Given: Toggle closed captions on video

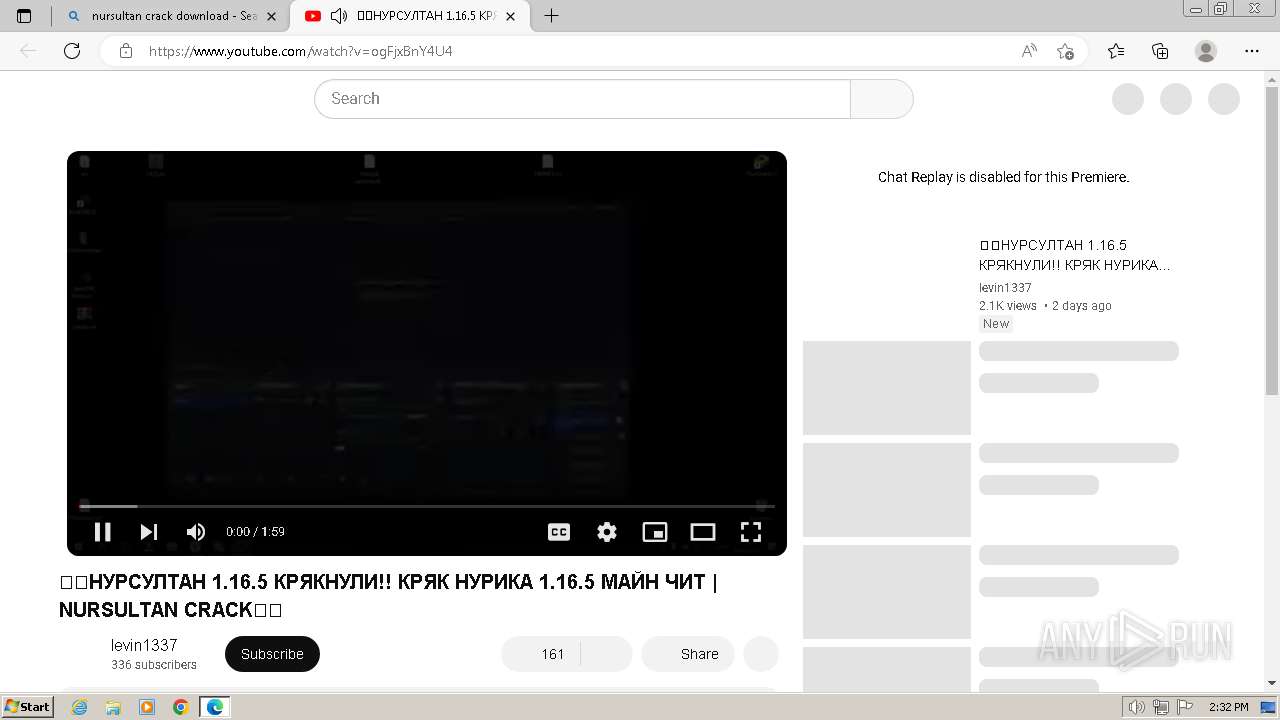Looking at the screenshot, I should click(559, 532).
